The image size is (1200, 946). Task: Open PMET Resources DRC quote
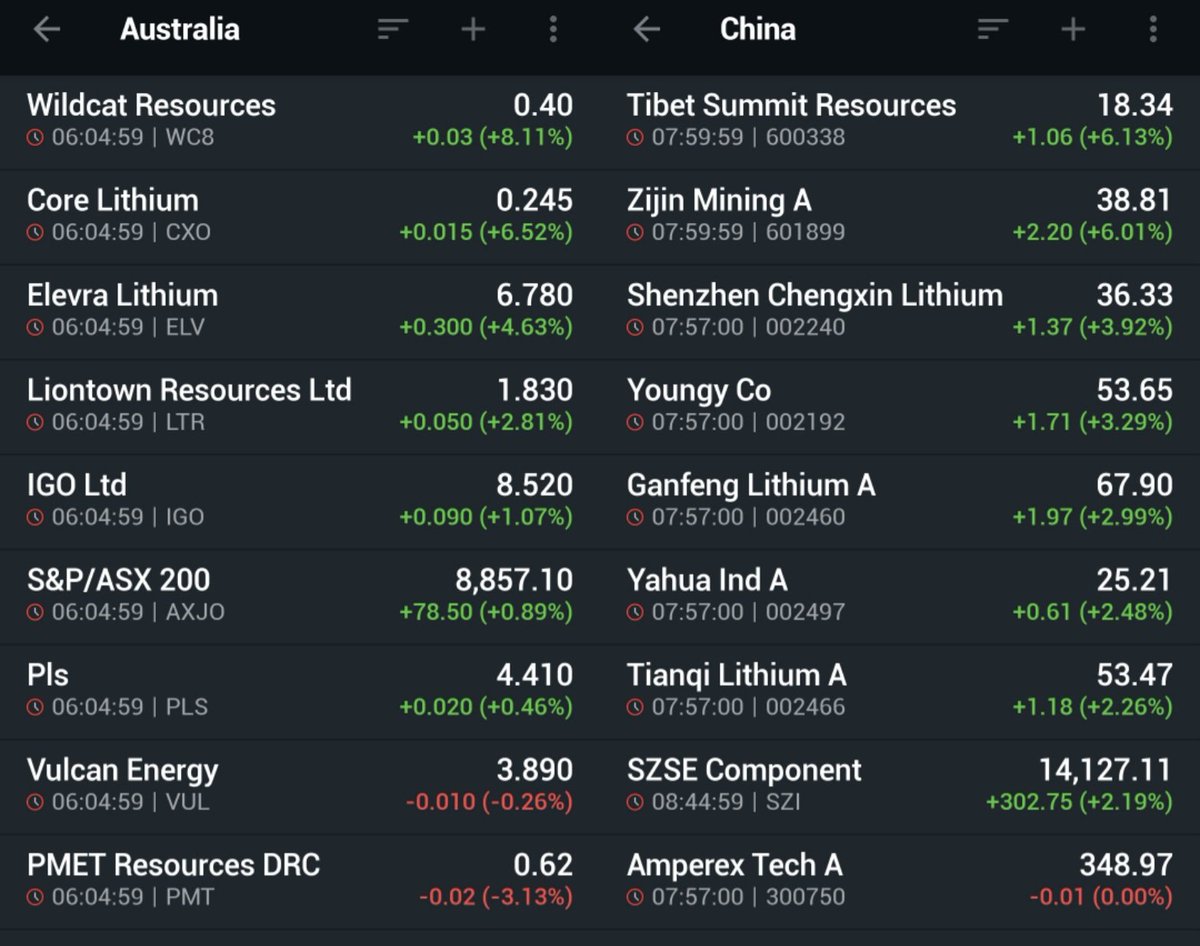(x=300, y=882)
